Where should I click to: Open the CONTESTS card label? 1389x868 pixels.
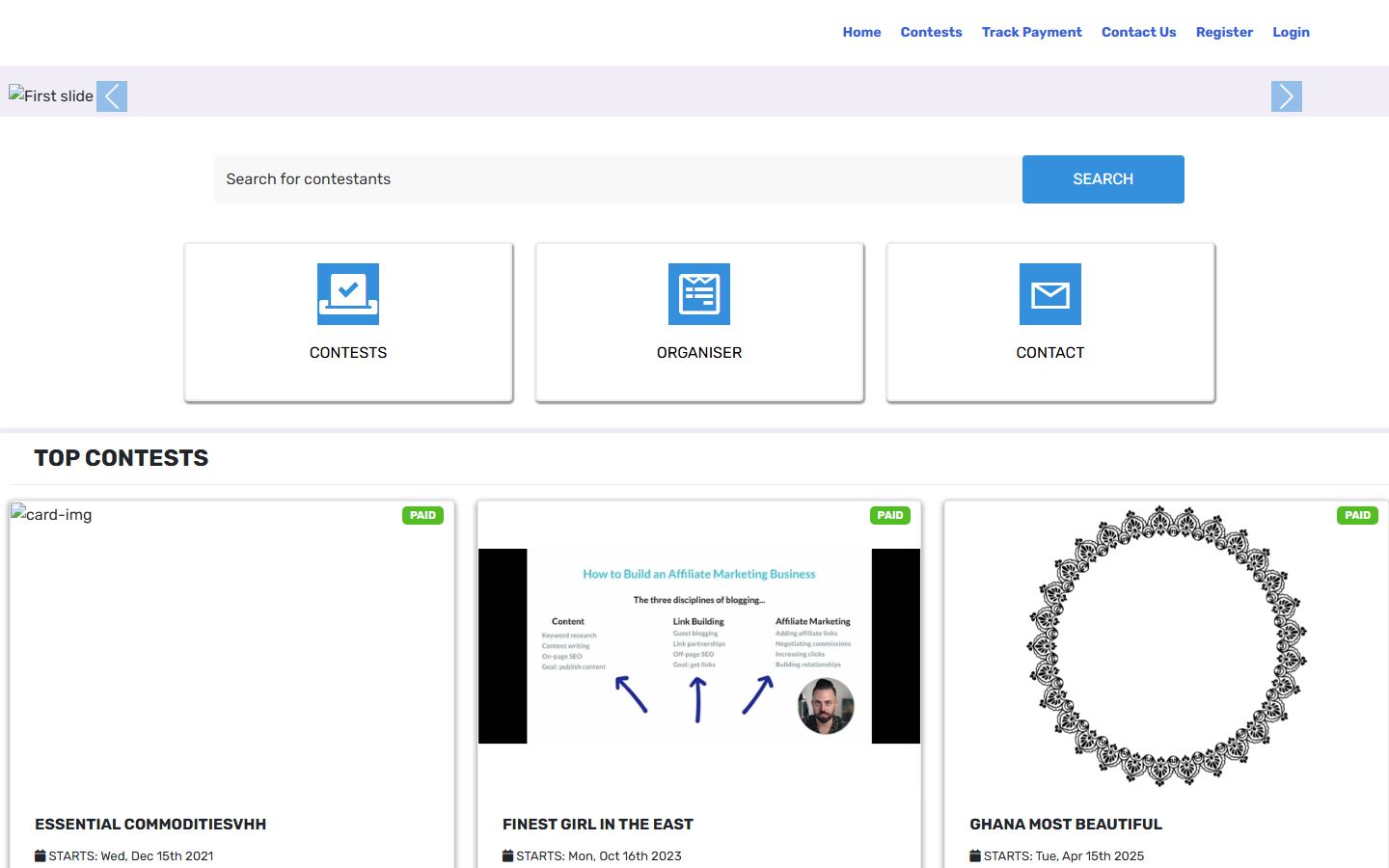pyautogui.click(x=348, y=353)
